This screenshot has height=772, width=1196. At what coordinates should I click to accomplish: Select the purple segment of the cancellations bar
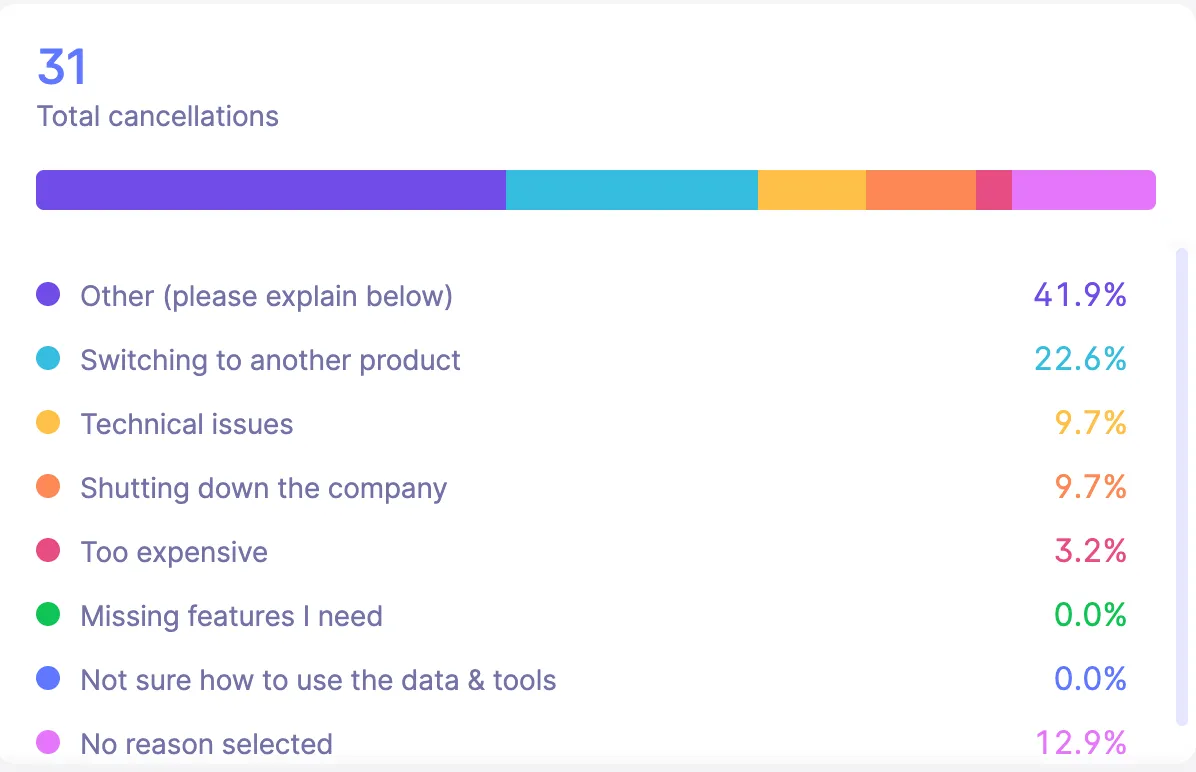coord(271,190)
